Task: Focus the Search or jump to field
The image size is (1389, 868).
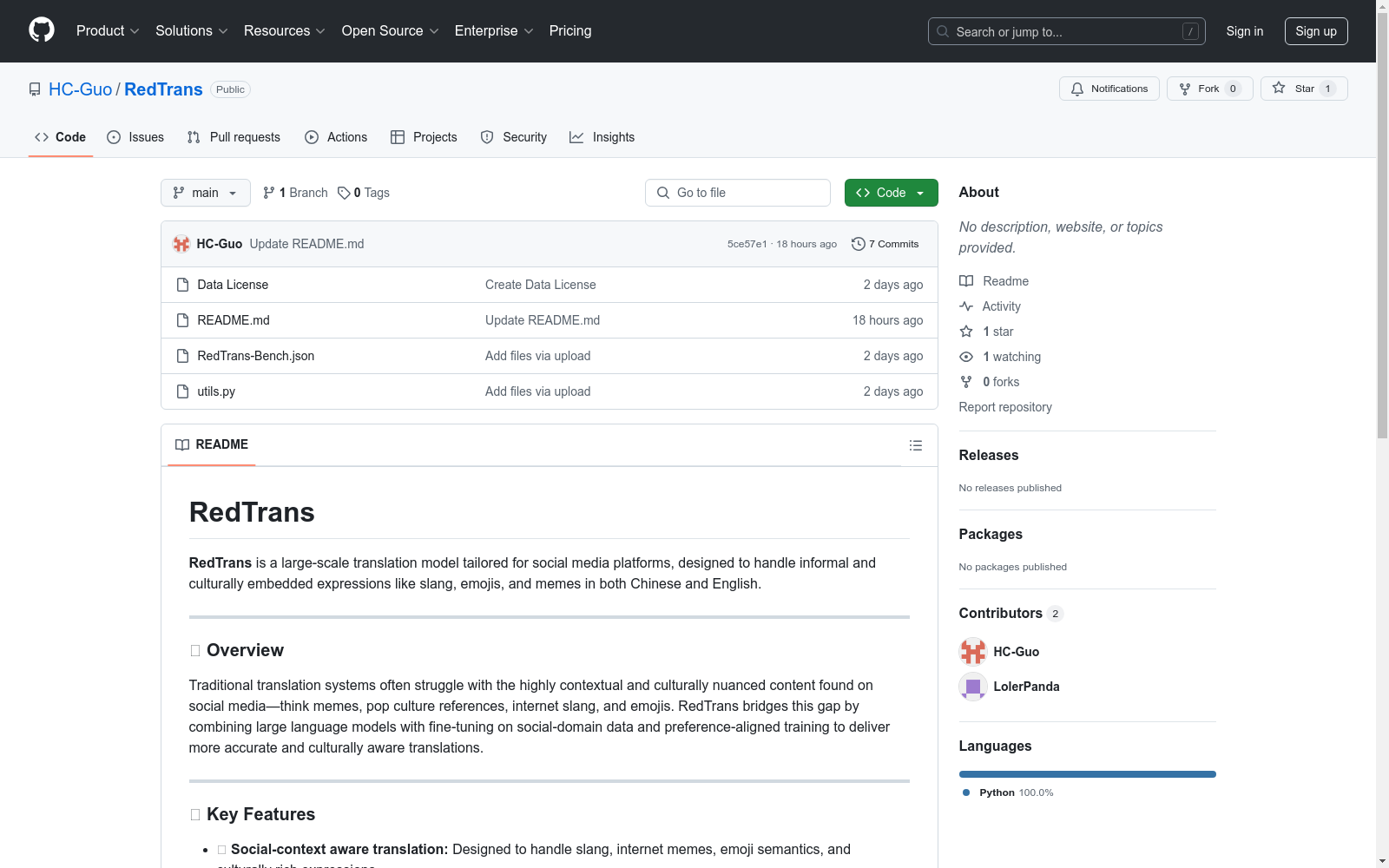Action: pos(1067,31)
